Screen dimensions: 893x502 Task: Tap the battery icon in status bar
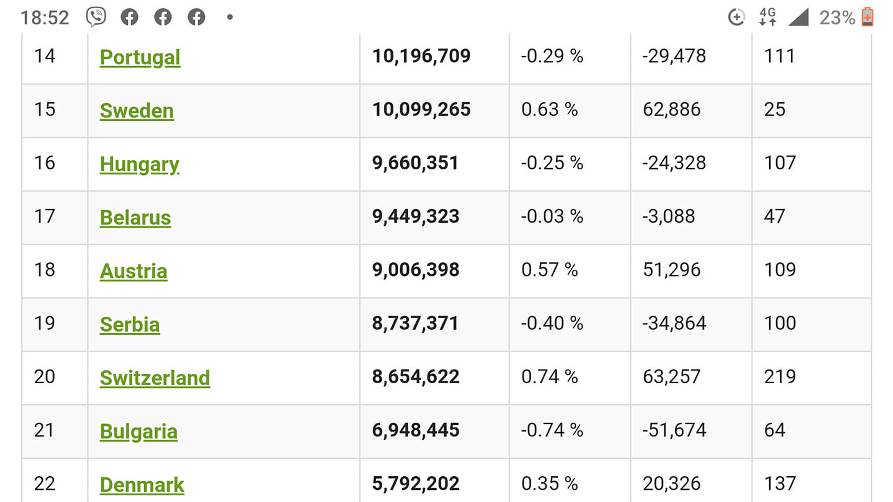coord(867,17)
